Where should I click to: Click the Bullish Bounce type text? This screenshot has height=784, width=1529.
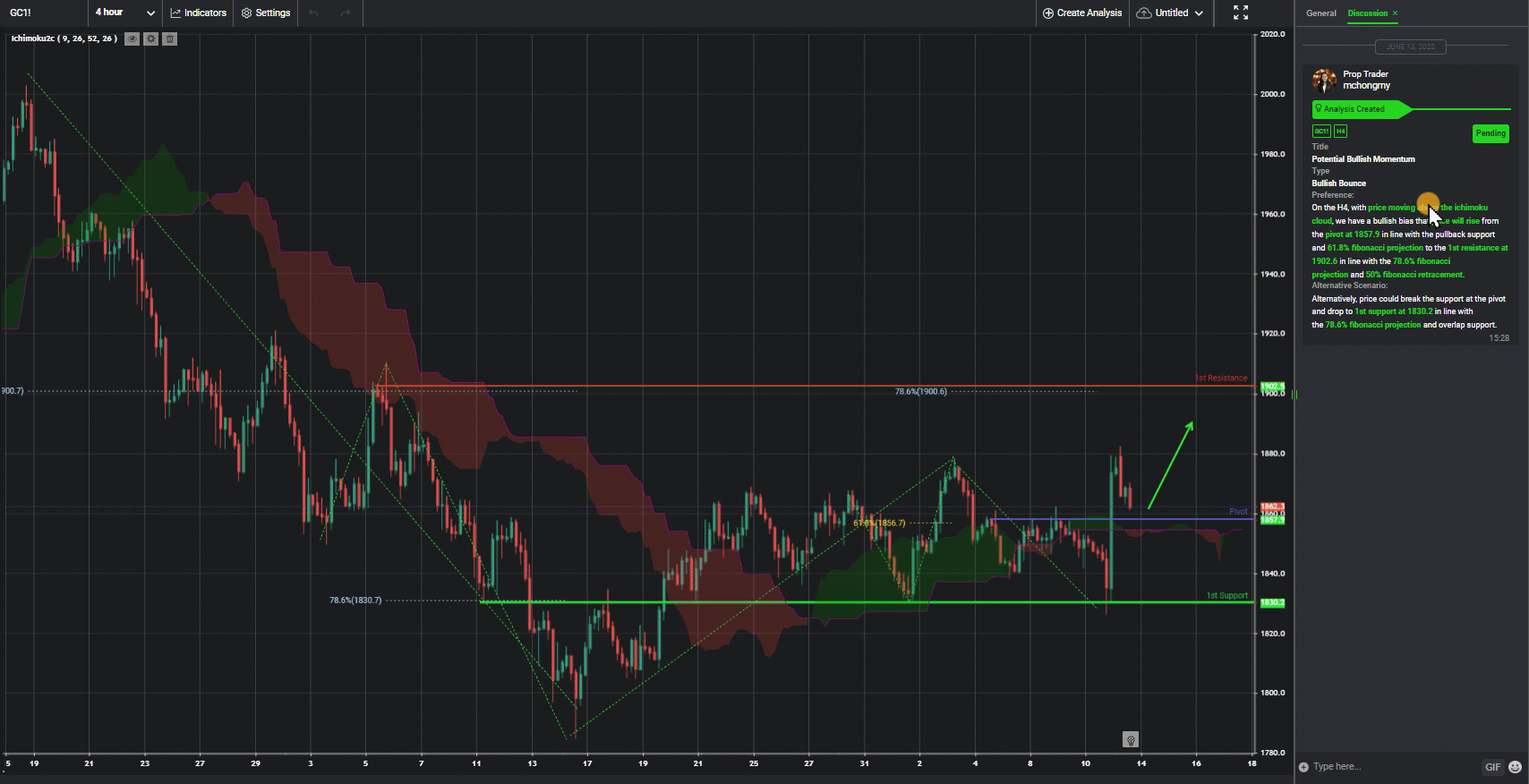[1338, 183]
